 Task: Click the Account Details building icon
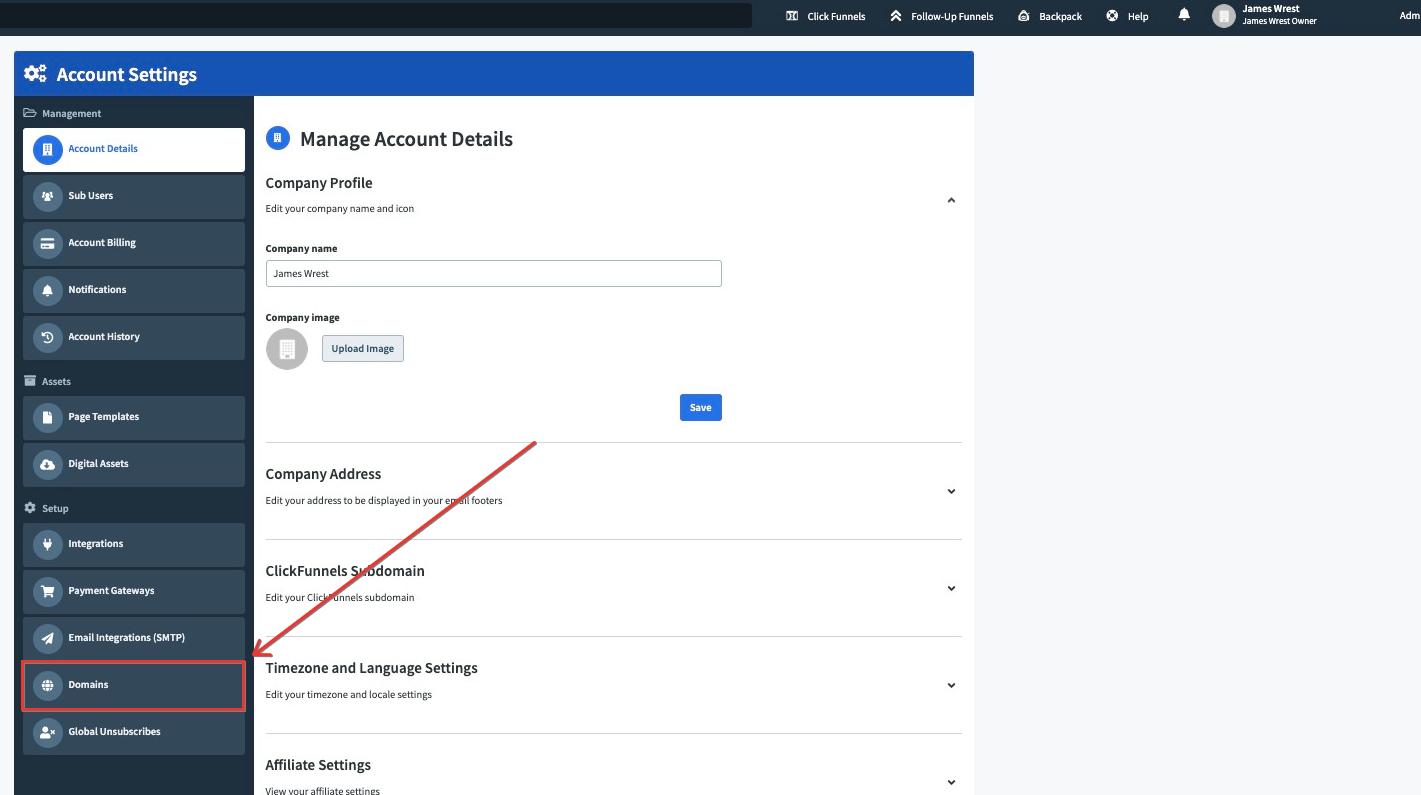click(x=47, y=149)
